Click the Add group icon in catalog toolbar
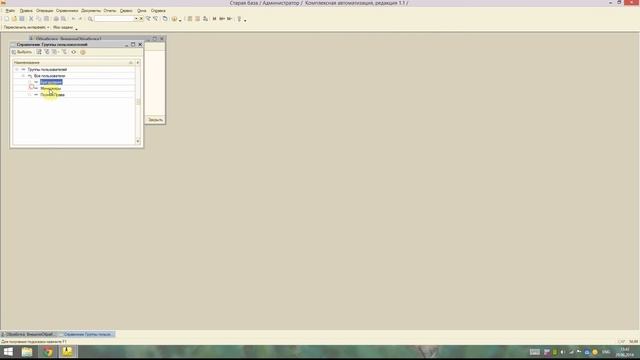Screen dimensions: 640x360 coord(47,52)
